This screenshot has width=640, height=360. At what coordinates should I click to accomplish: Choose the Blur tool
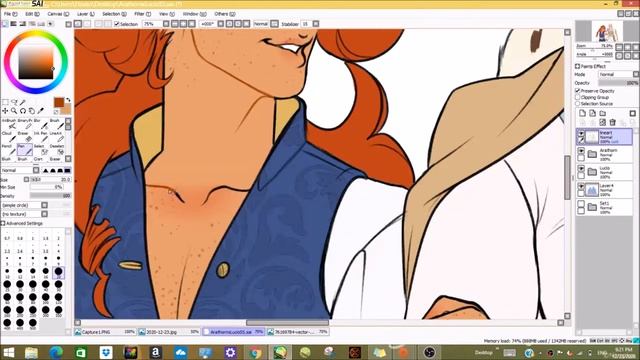point(40,124)
